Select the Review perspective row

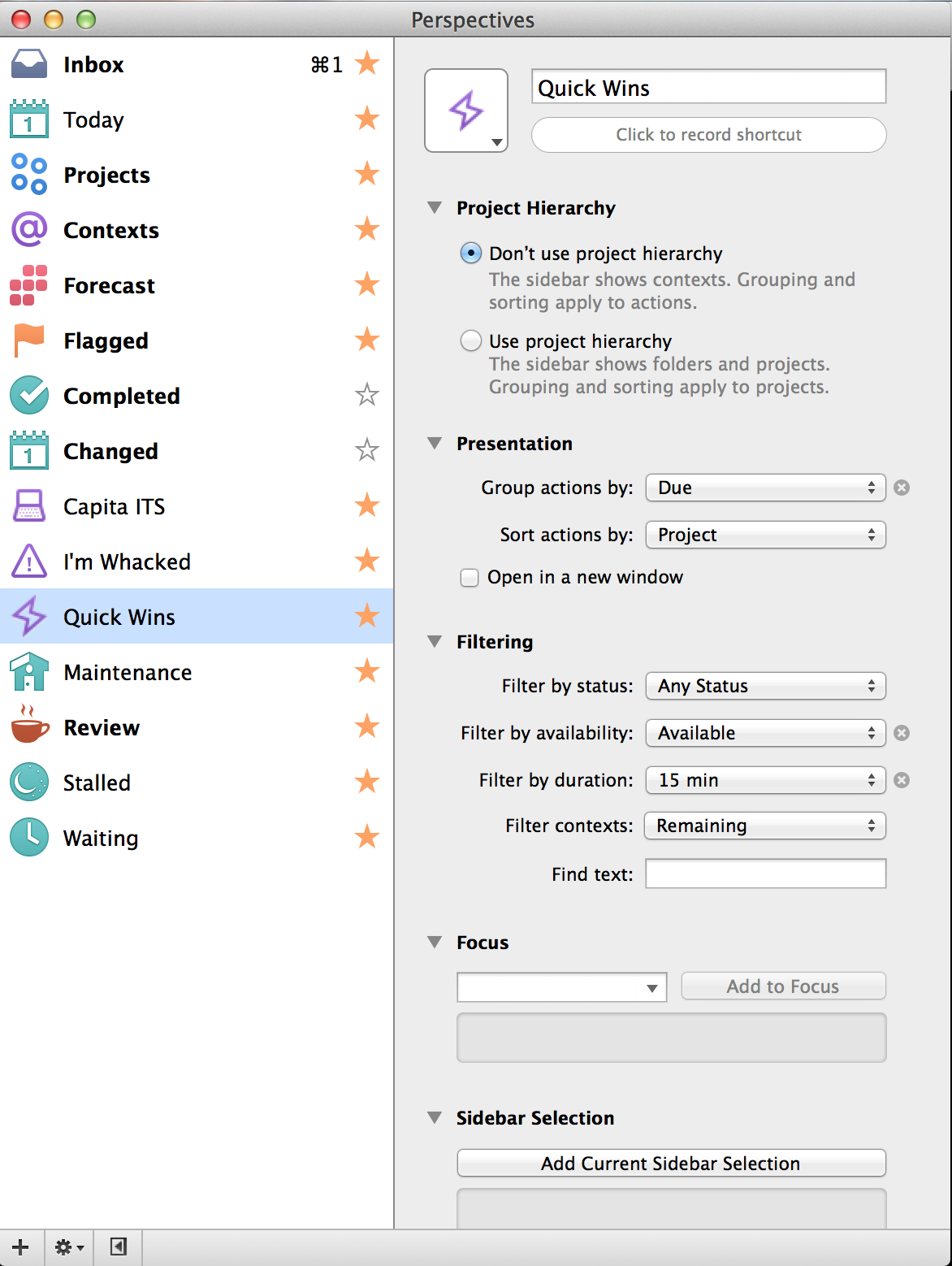click(197, 727)
